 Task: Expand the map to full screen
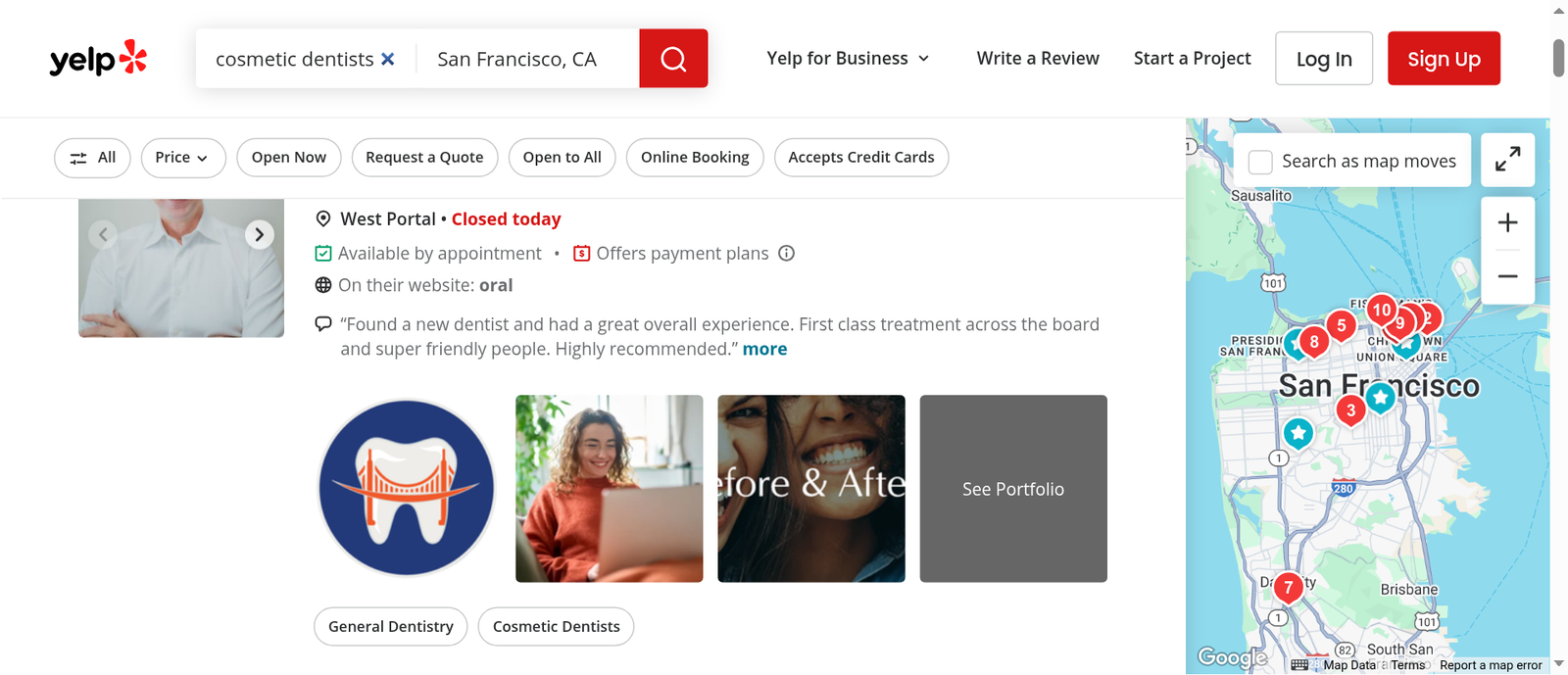click(x=1507, y=160)
